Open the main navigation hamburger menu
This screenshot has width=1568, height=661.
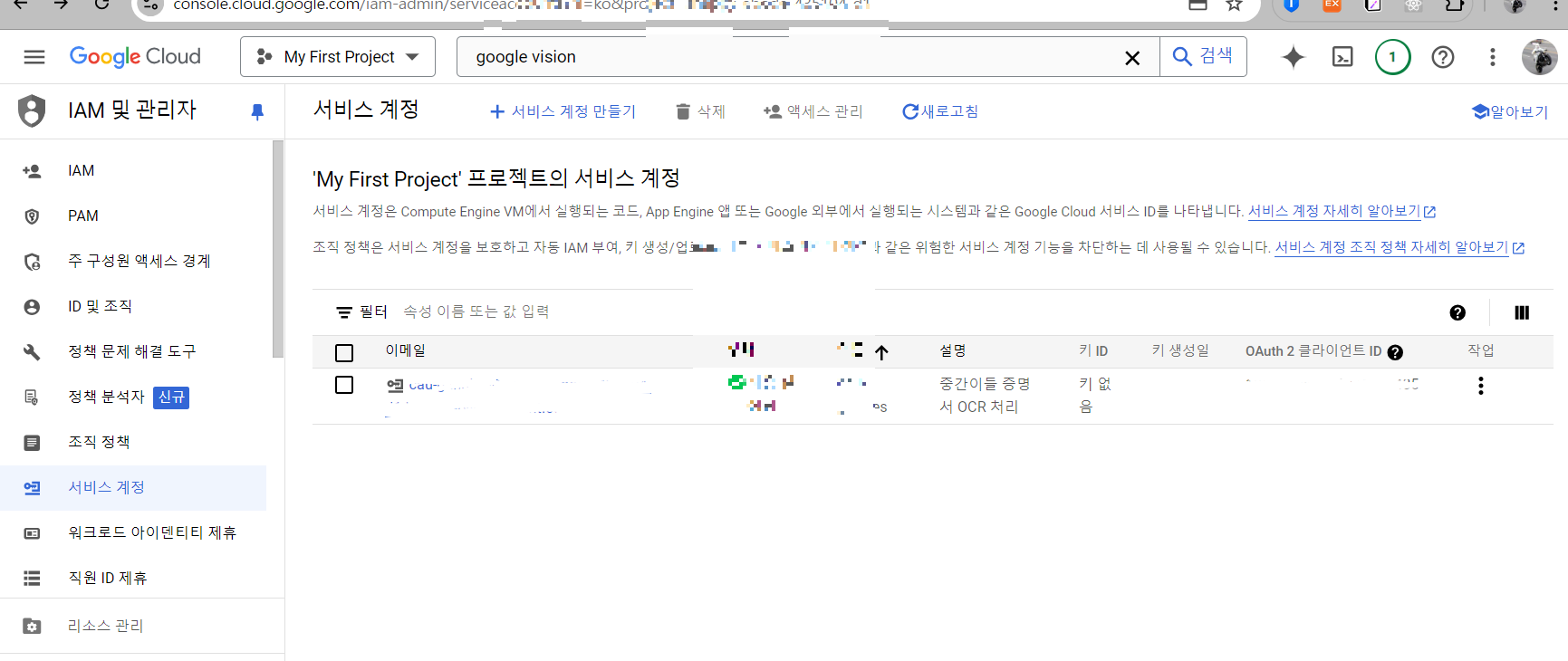coord(34,57)
